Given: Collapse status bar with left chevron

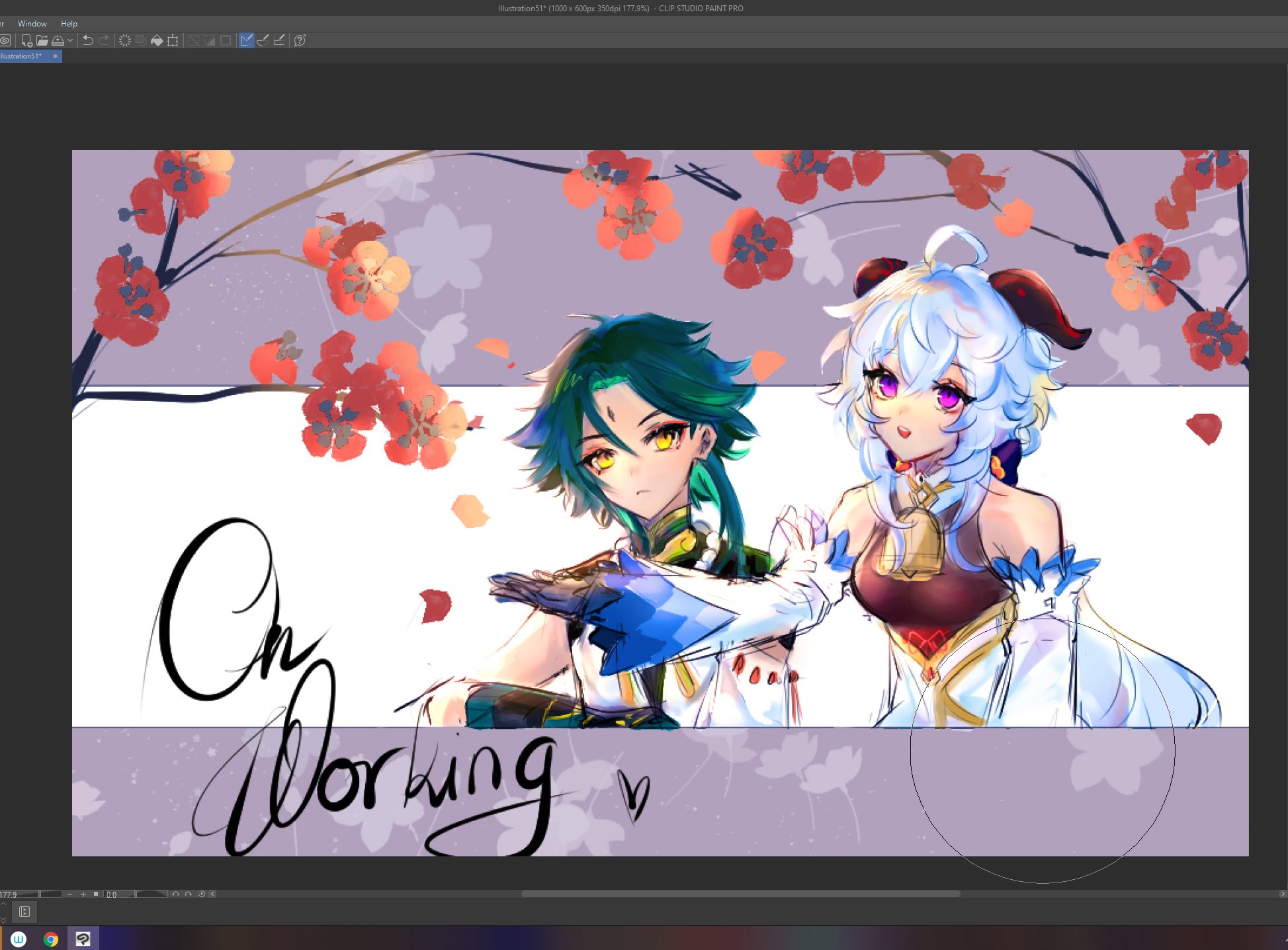Looking at the screenshot, I should tap(212, 894).
